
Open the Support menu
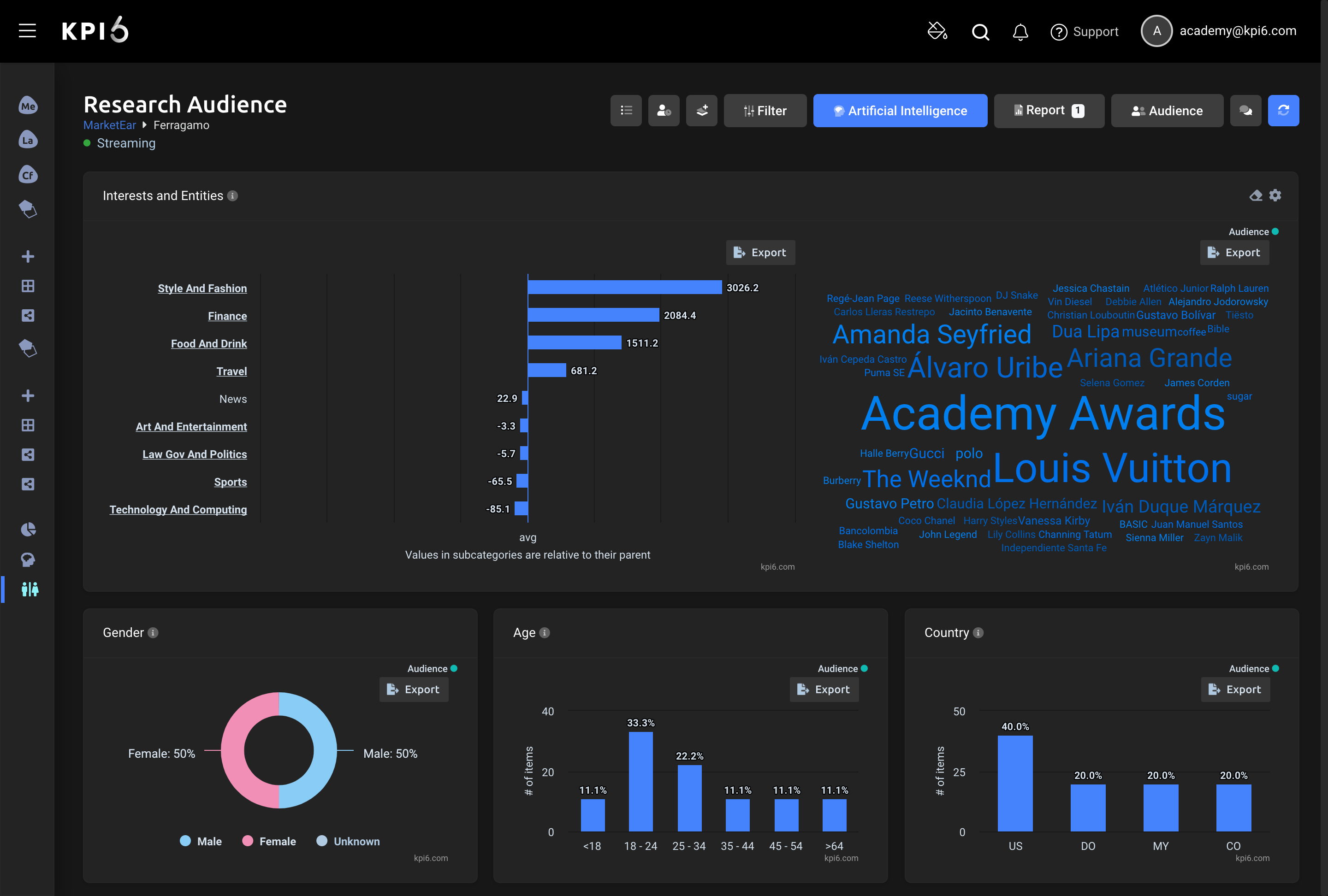(x=1085, y=31)
